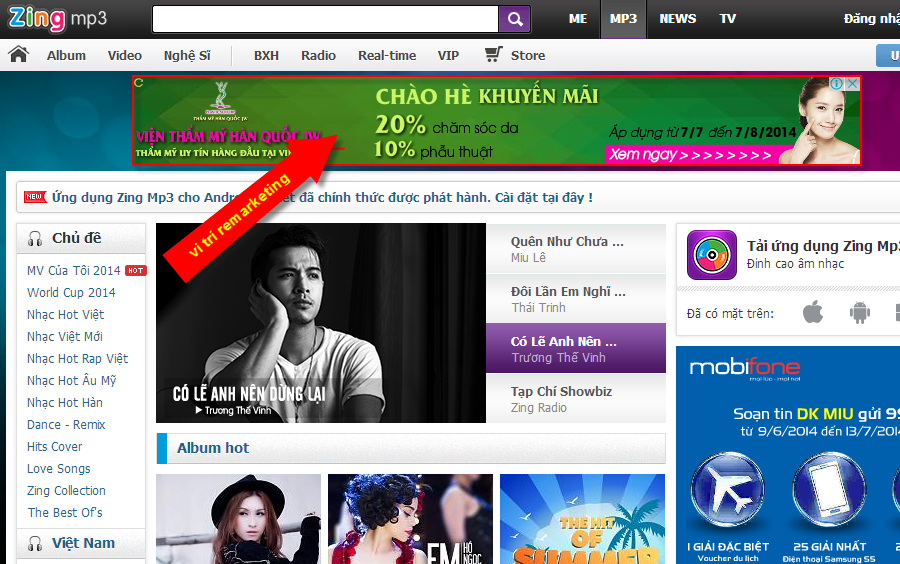This screenshot has width=900, height=564.
Task: Open Nhạc Hot Việt topic
Action: tap(65, 314)
